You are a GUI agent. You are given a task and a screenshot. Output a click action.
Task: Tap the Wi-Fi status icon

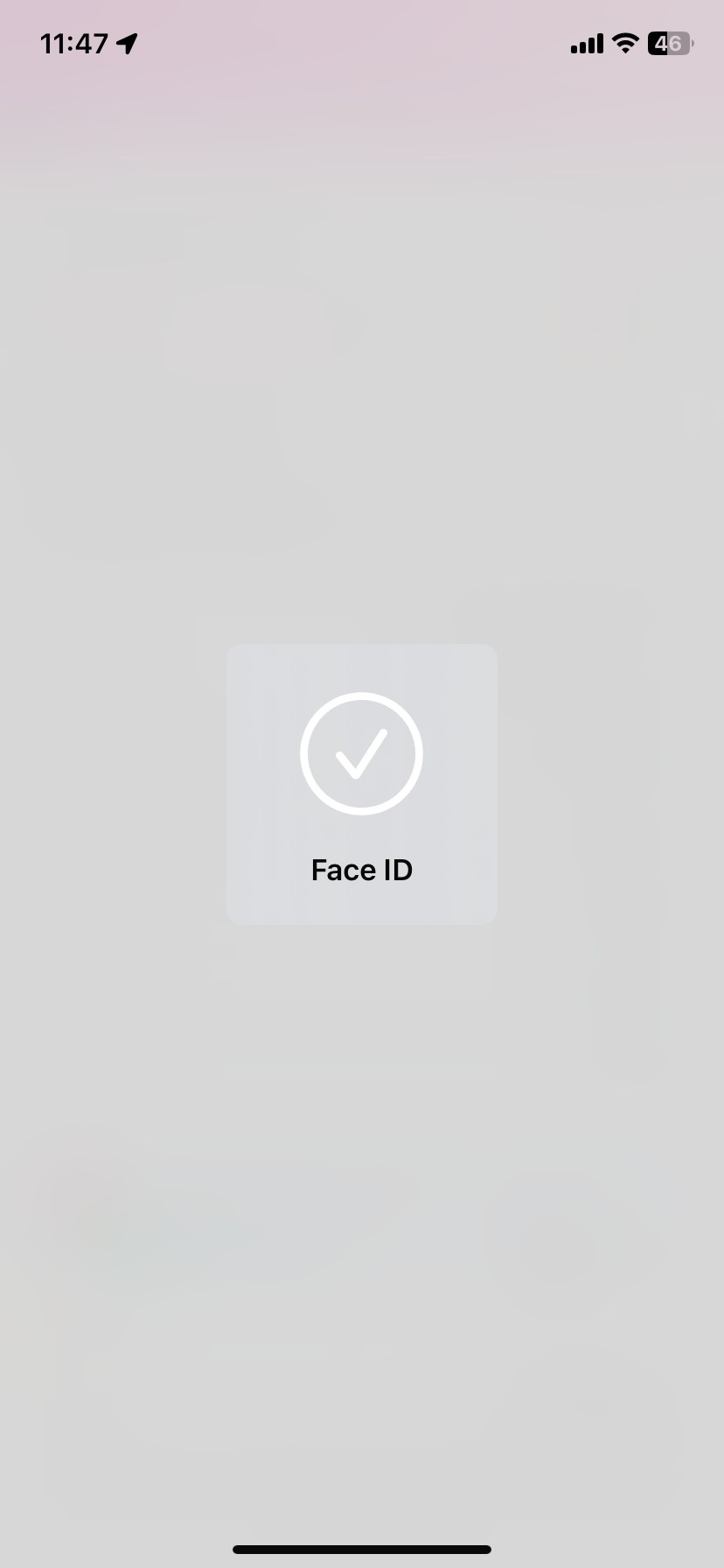[625, 43]
